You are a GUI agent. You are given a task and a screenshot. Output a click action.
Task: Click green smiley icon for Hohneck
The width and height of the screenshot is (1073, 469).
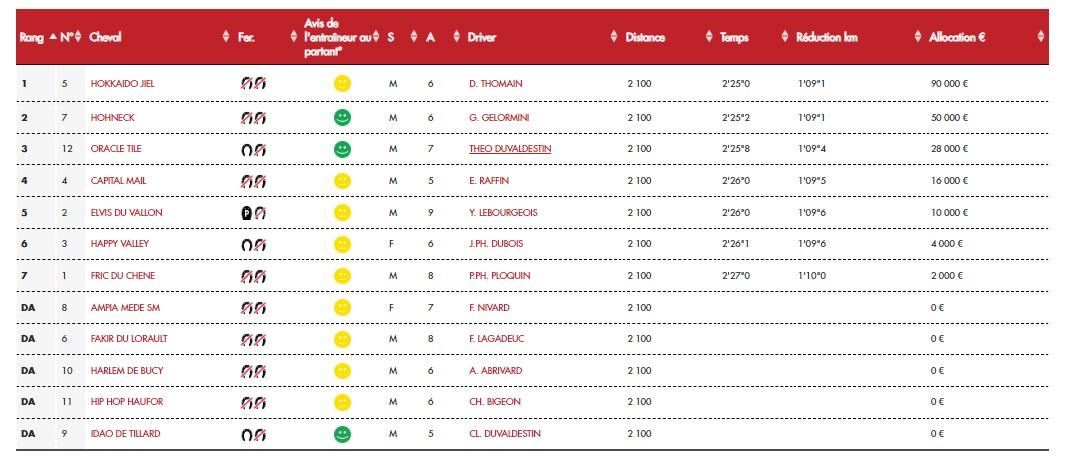342,118
